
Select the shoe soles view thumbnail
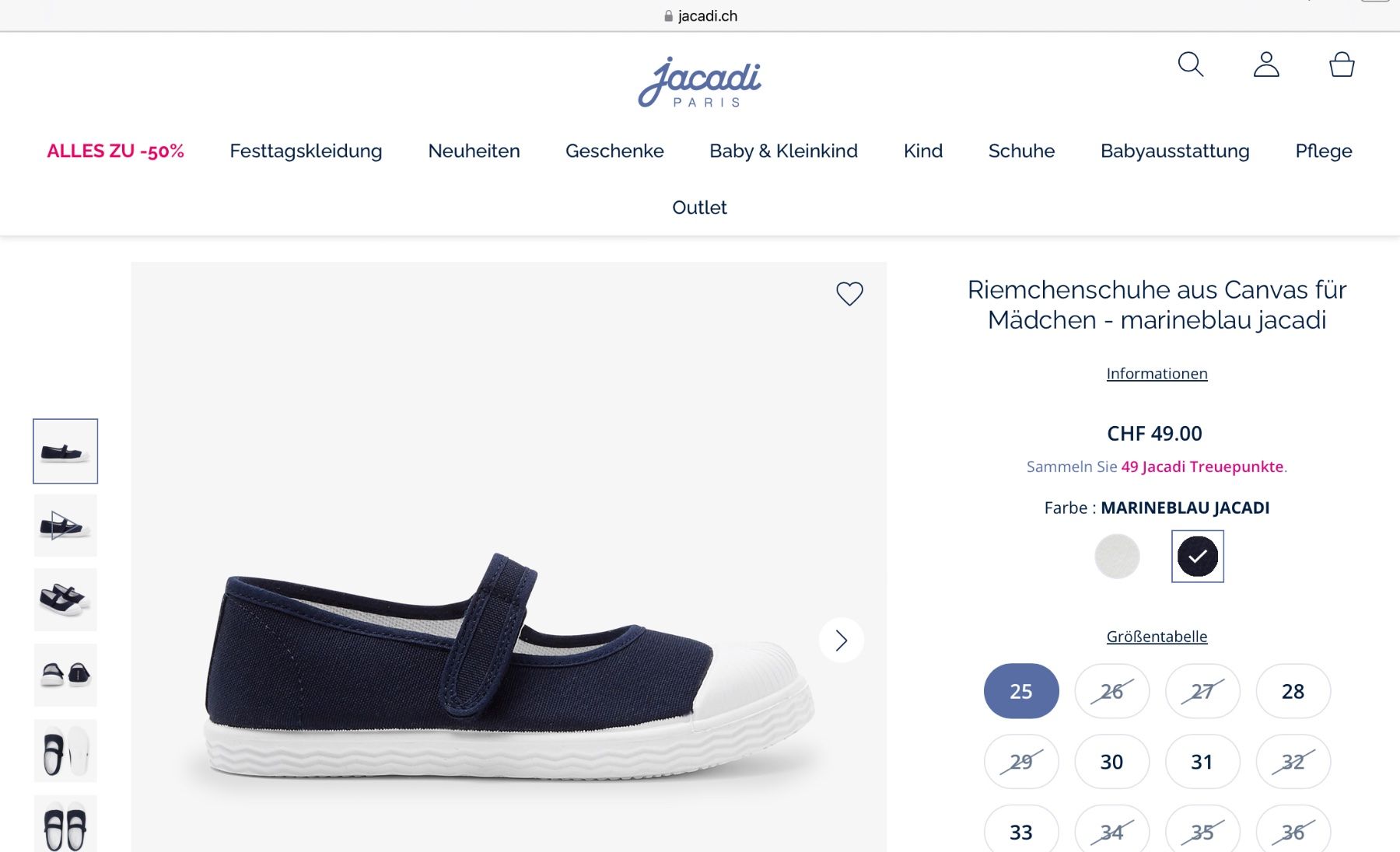point(65,750)
